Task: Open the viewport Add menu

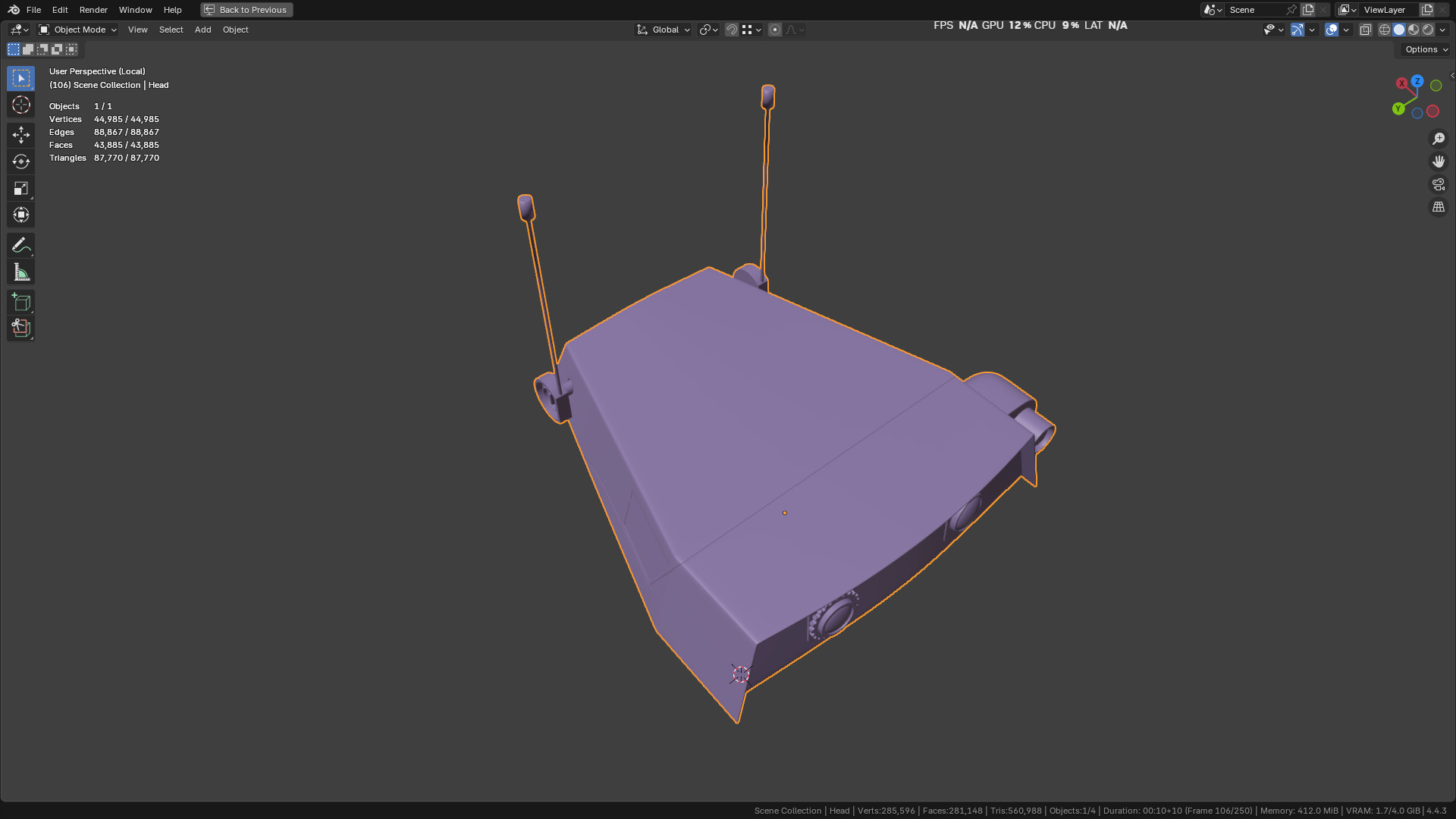Action: point(202,30)
